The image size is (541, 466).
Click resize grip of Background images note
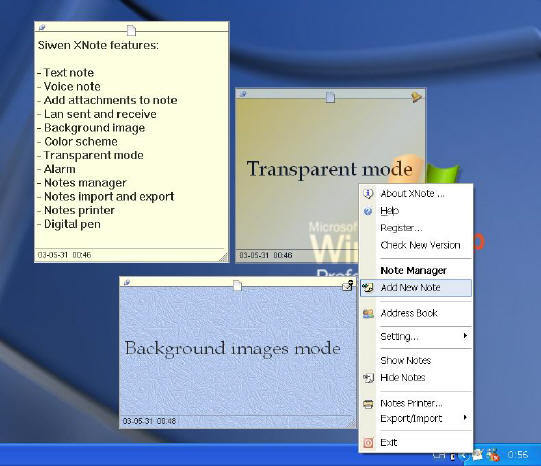352,423
